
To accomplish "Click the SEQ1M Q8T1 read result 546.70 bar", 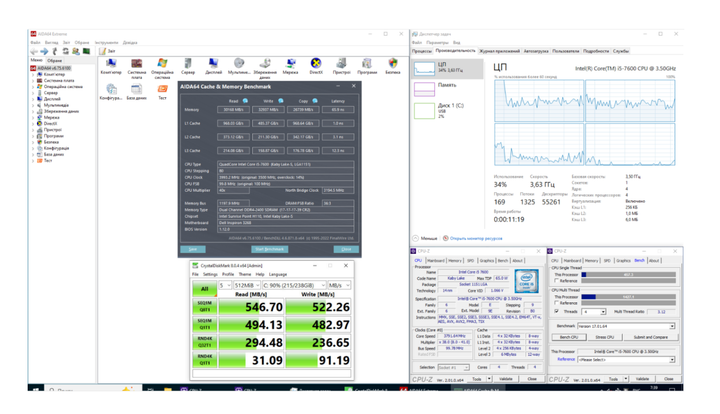I will tap(251, 307).
